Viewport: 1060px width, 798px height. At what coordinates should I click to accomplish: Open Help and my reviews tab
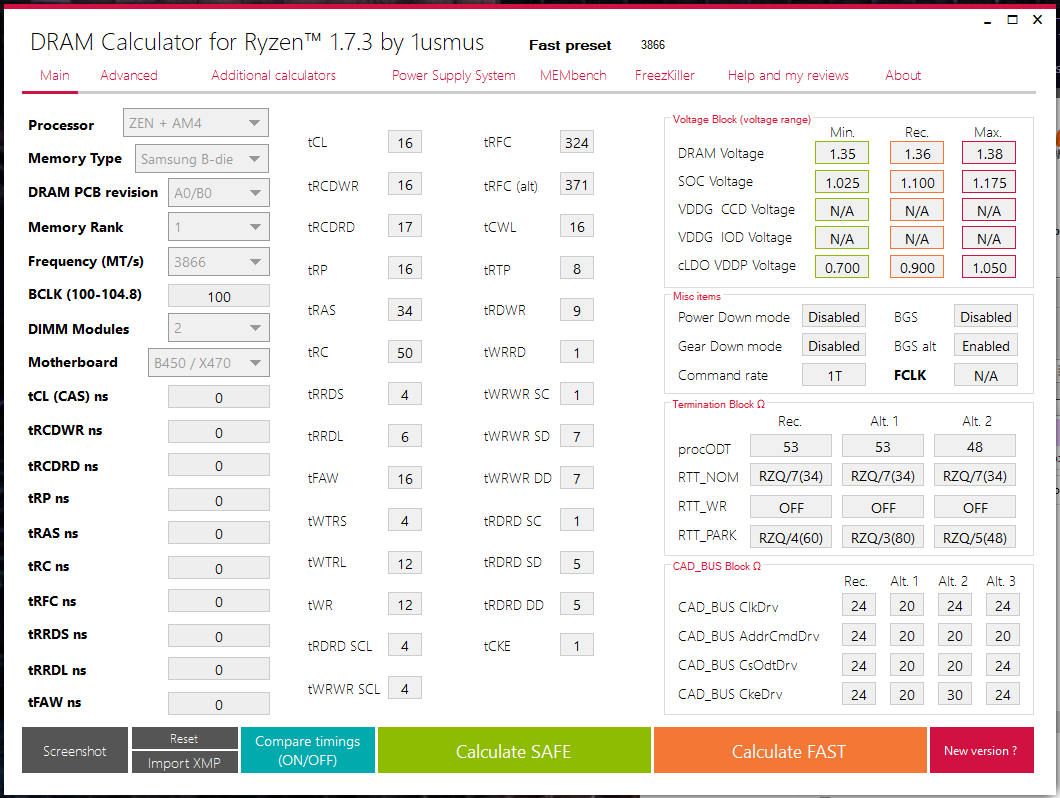pos(788,75)
